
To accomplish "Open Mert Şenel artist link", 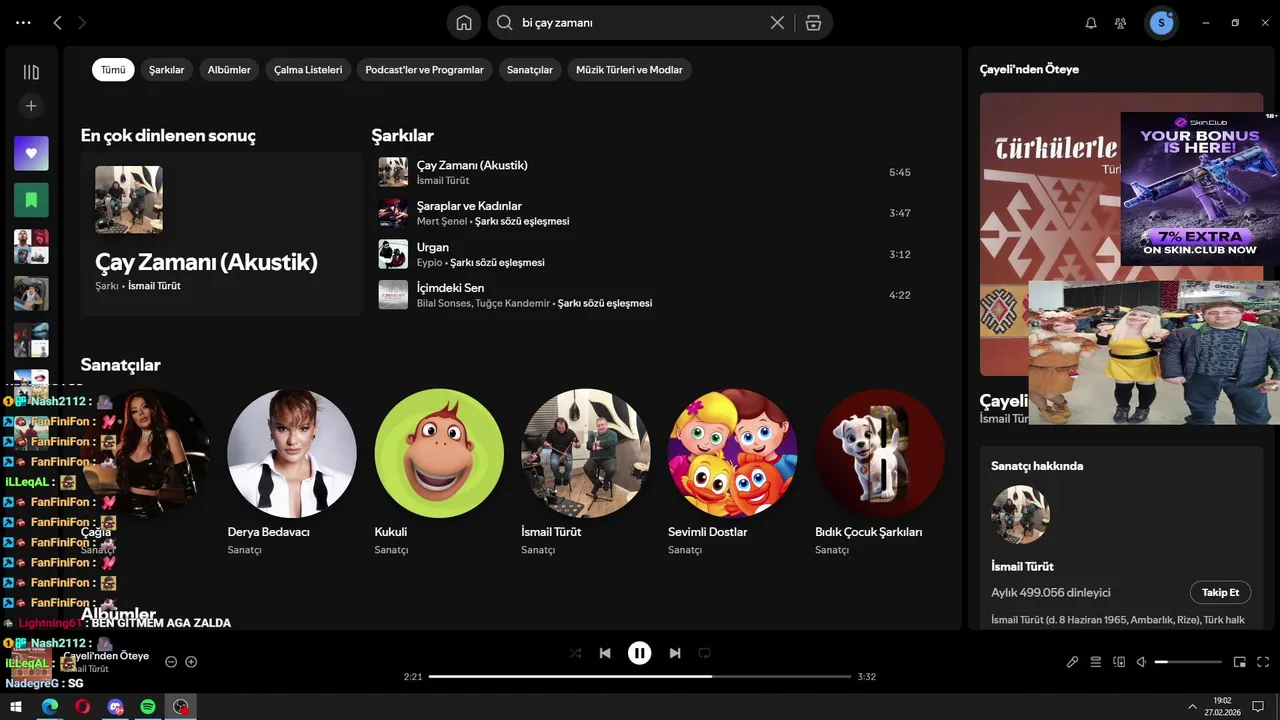I will point(442,221).
